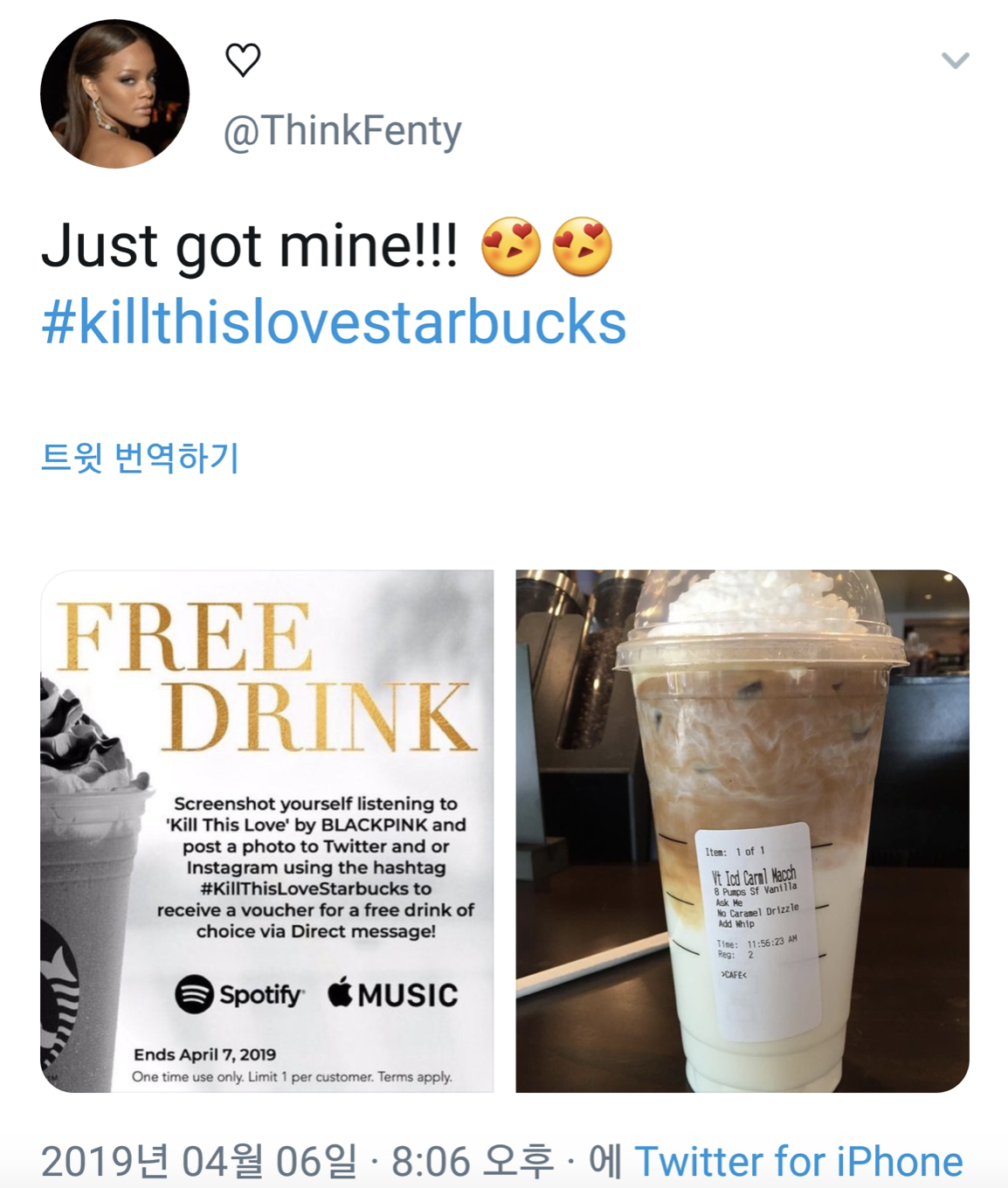
Task: Click the Twitter for iPhone source link
Action: click(798, 1162)
